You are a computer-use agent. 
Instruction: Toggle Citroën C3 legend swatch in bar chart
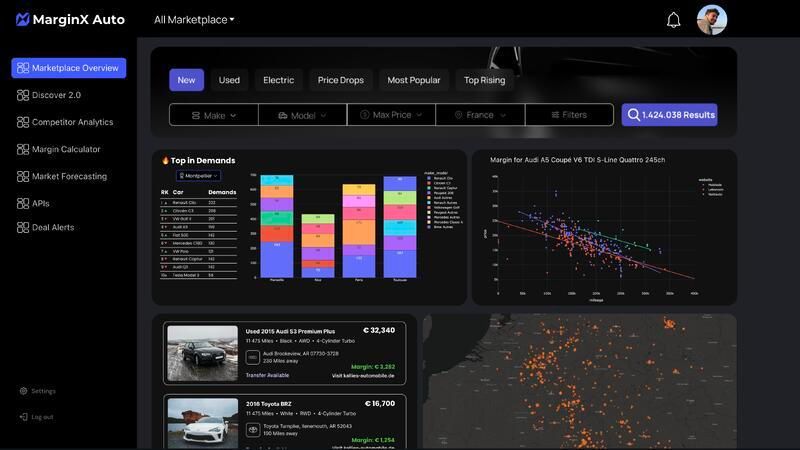(429, 183)
